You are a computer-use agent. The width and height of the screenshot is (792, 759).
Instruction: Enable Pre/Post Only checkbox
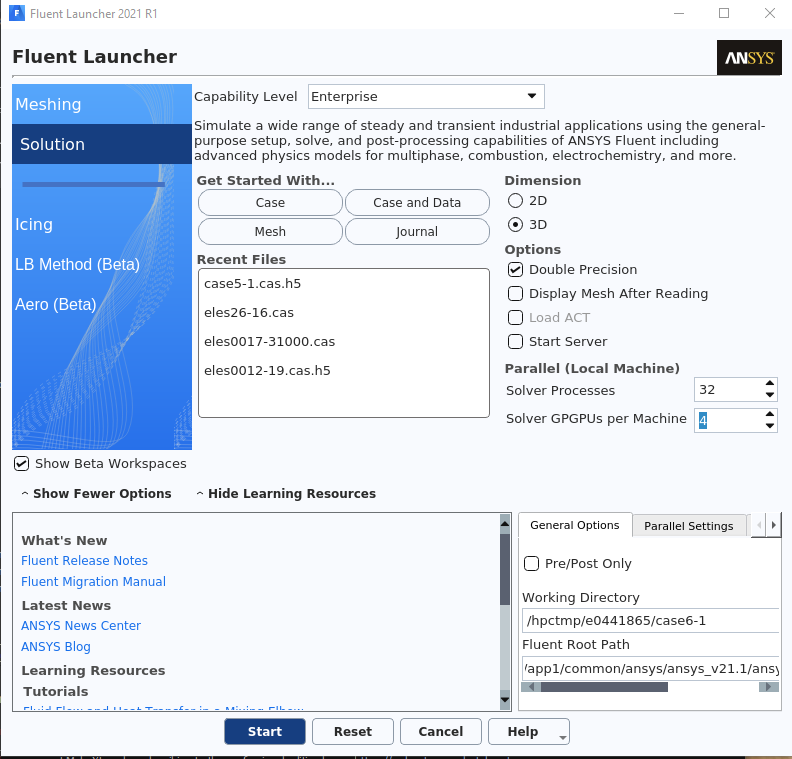(531, 564)
